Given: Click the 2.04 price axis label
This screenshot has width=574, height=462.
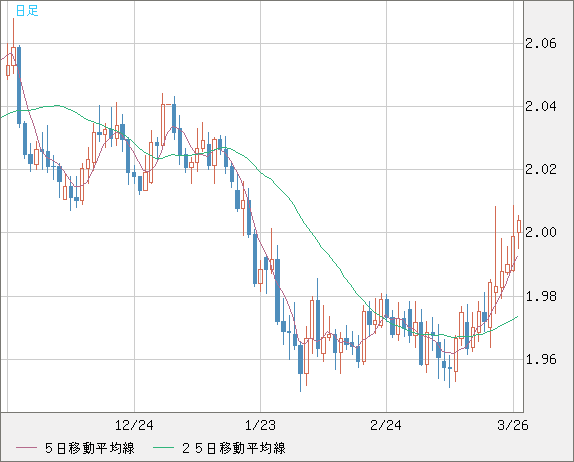Looking at the screenshot, I should click(541, 107).
